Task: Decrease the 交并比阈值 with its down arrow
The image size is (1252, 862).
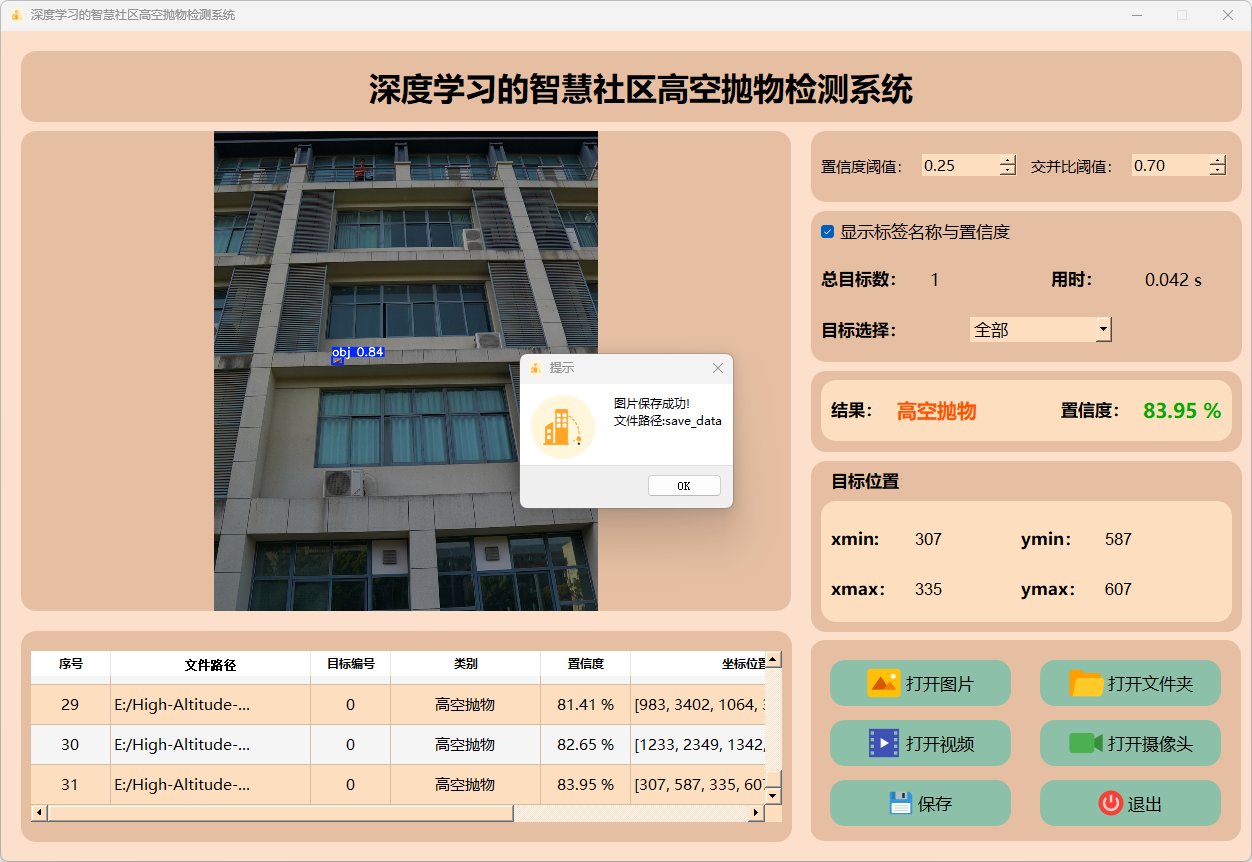Action: coord(1218,171)
